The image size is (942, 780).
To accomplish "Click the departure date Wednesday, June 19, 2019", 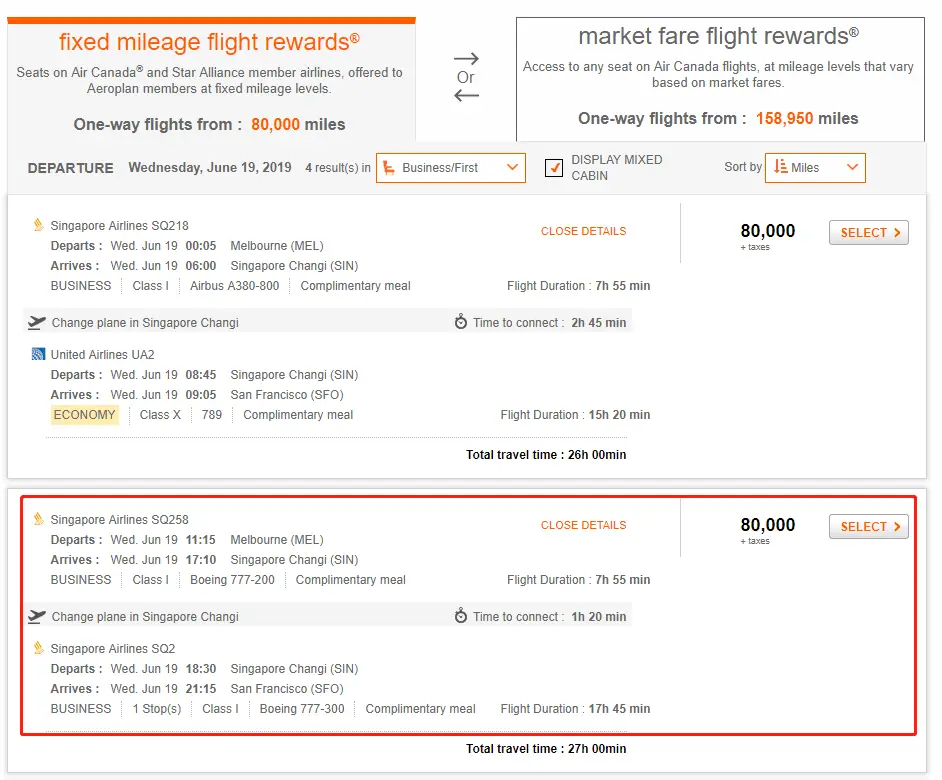I will pyautogui.click(x=210, y=167).
